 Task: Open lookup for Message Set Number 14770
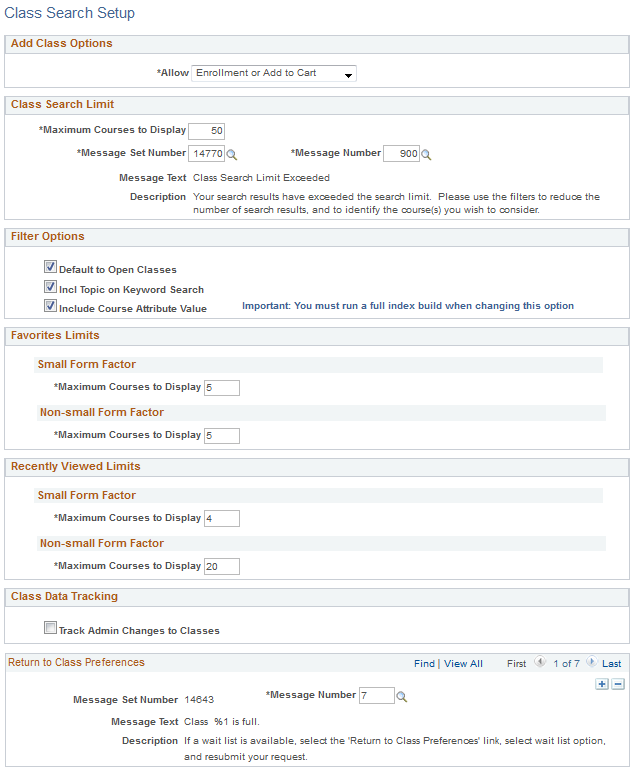231,155
